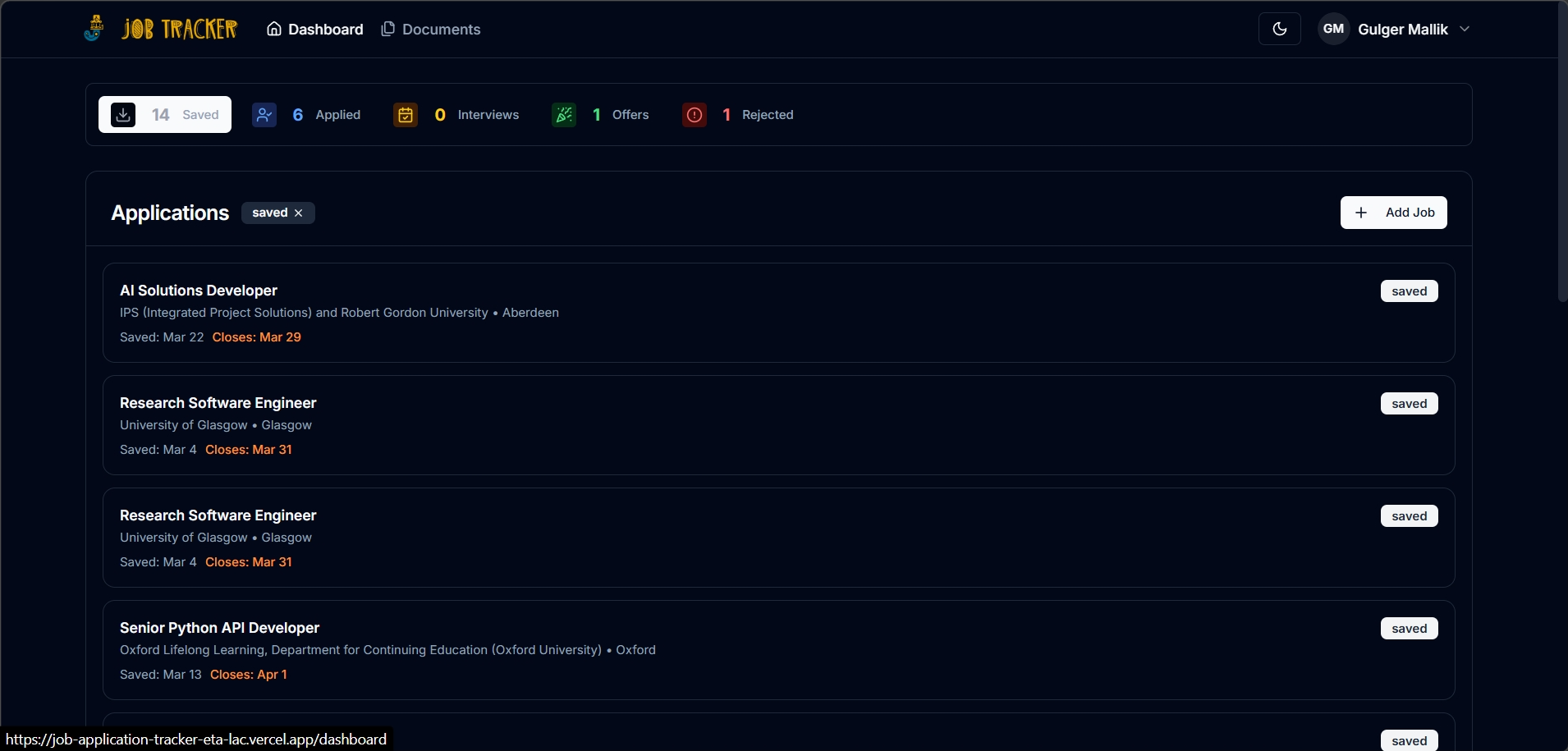The height and width of the screenshot is (751, 1568).
Task: Click the Closes: Mar 29 deadline text
Action: 257,337
